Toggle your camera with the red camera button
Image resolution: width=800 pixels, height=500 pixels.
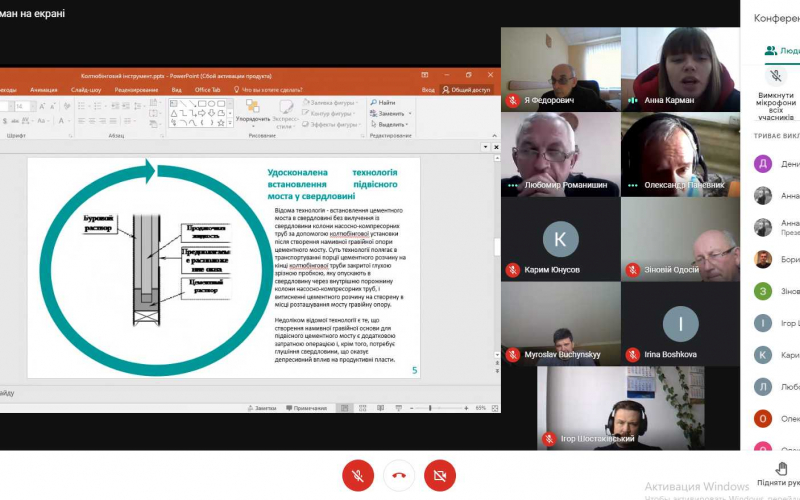(440, 475)
